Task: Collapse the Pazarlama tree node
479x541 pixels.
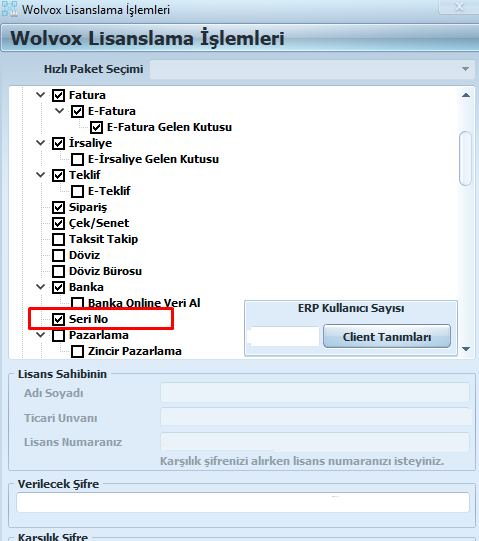Action: 40,335
